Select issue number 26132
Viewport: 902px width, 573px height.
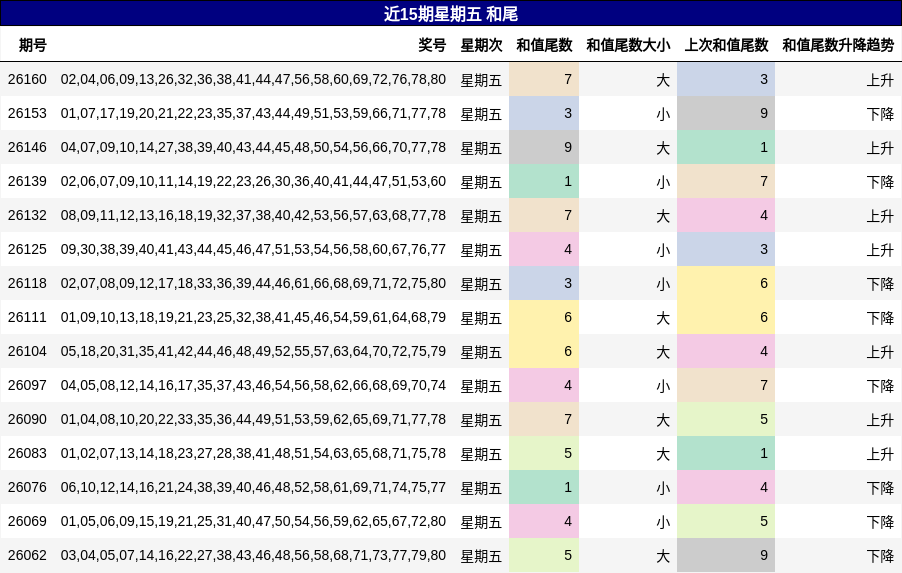click(27, 215)
